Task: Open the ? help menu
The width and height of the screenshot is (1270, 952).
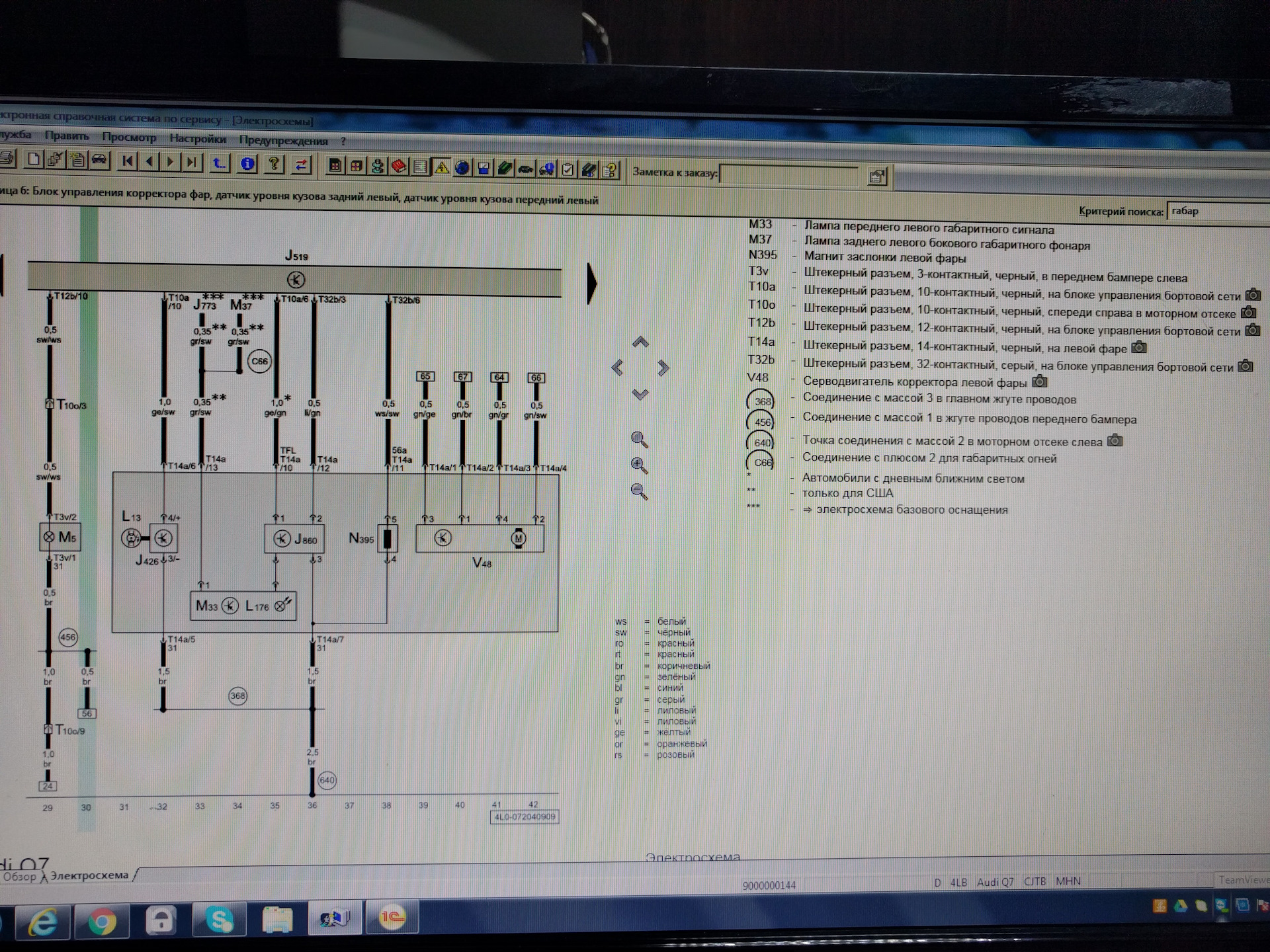Action: pos(343,141)
